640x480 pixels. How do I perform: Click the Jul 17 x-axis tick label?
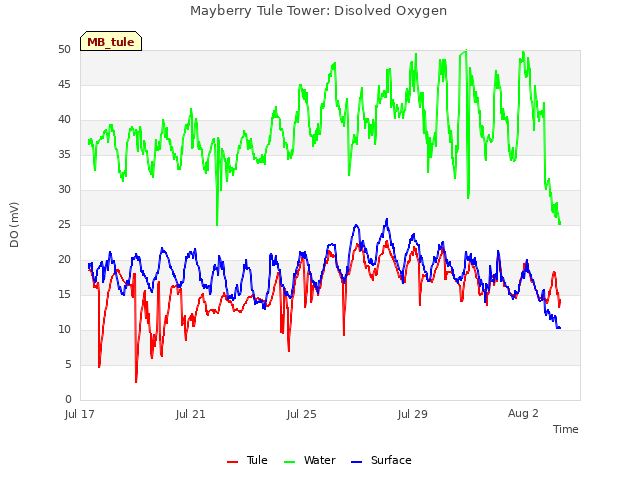tap(80, 414)
